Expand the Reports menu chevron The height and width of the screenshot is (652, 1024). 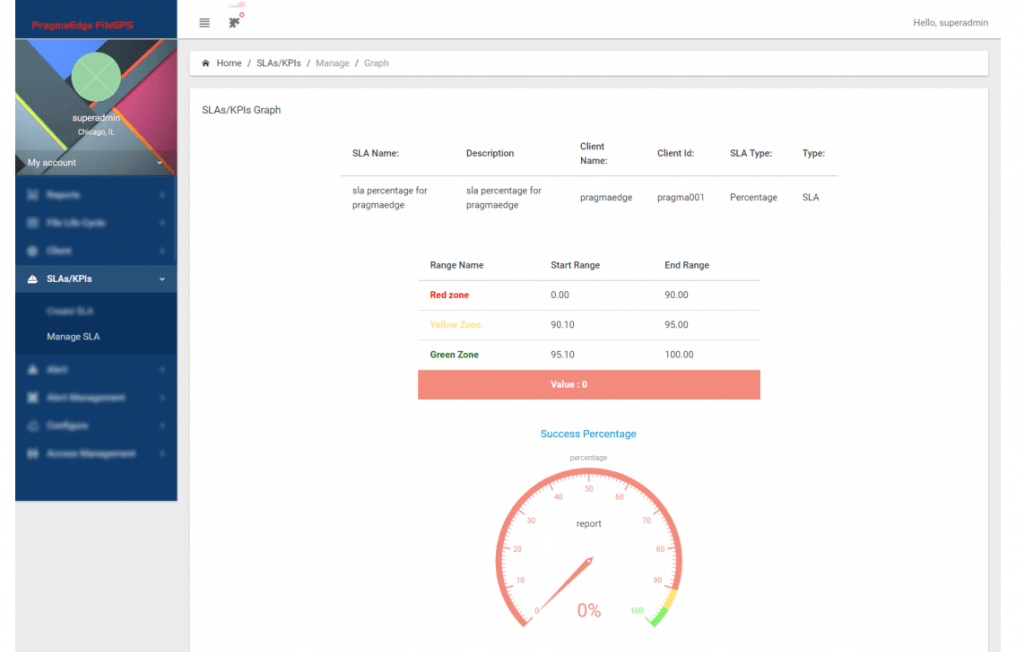162,195
